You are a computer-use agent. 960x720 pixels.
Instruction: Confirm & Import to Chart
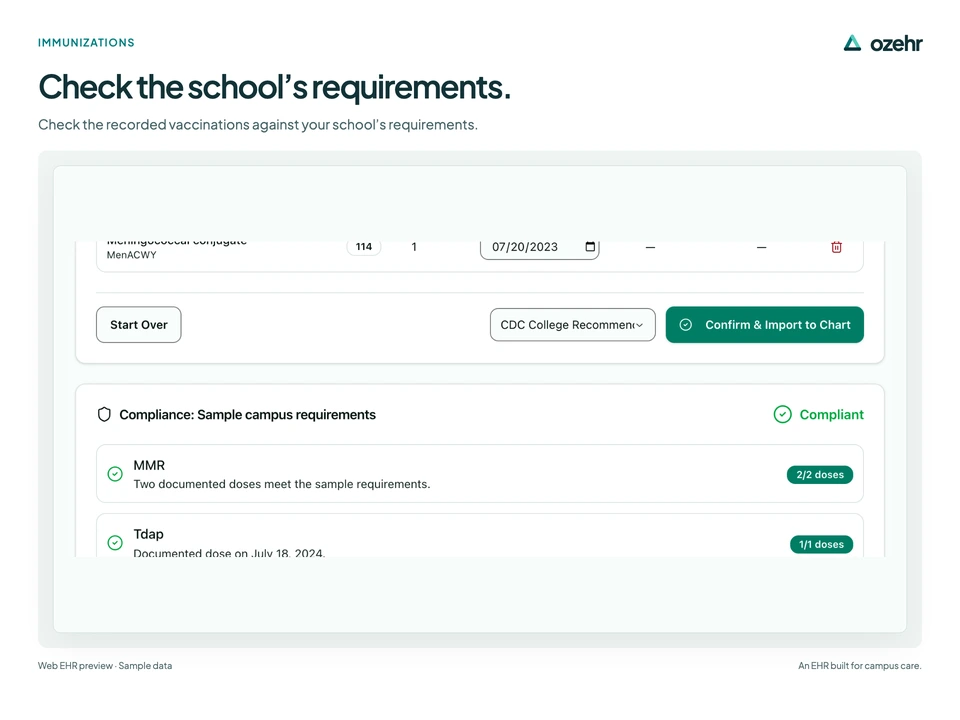coord(765,324)
